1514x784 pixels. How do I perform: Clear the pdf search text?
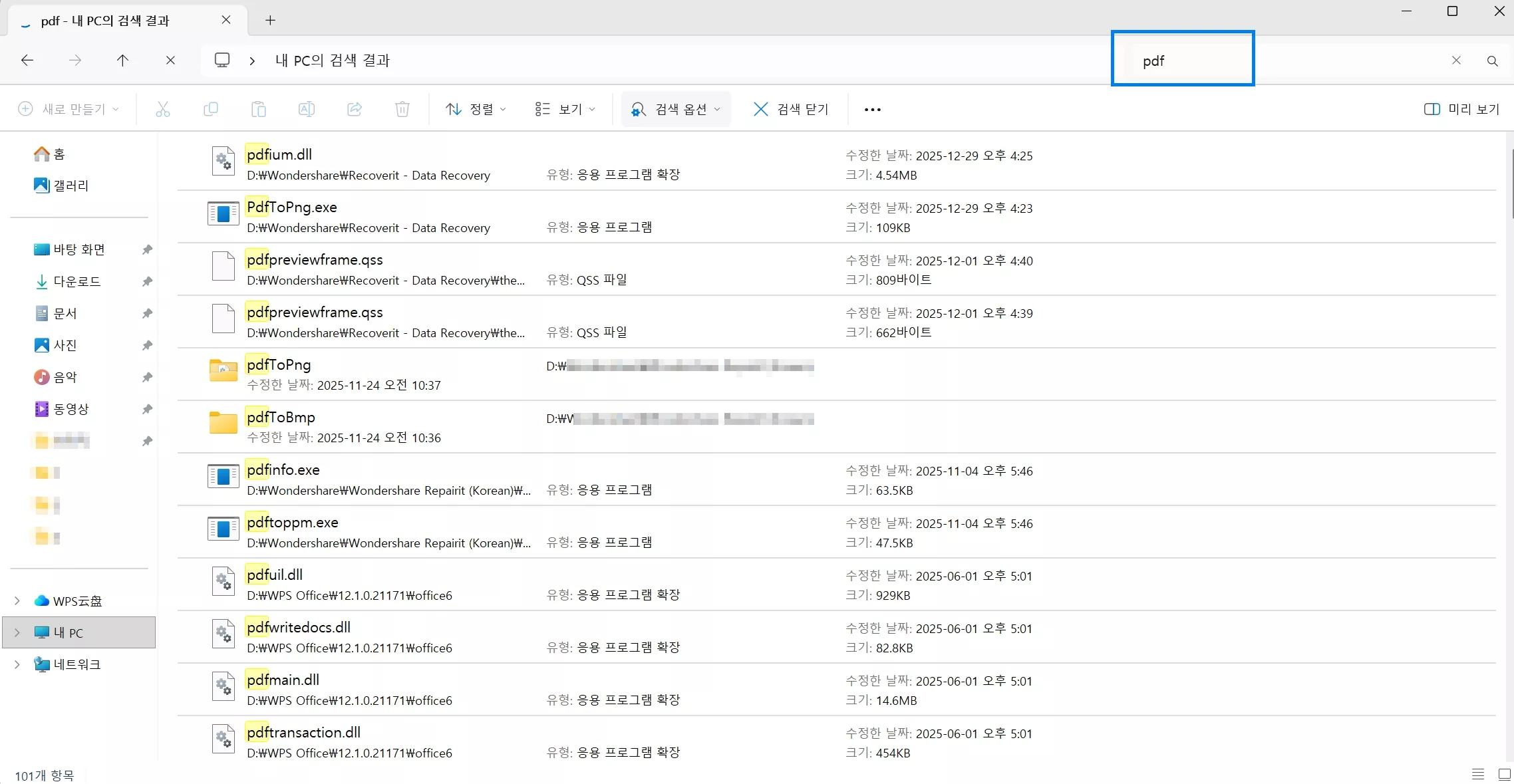(x=1456, y=61)
